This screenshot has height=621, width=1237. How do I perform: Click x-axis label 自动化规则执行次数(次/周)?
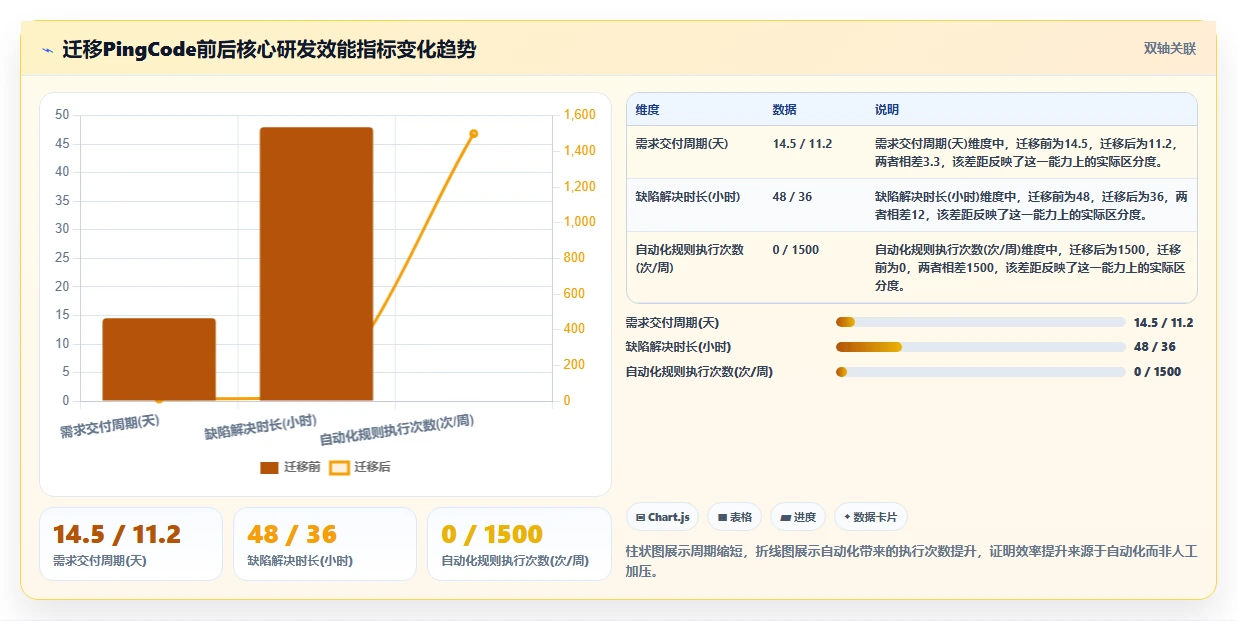pos(397,430)
